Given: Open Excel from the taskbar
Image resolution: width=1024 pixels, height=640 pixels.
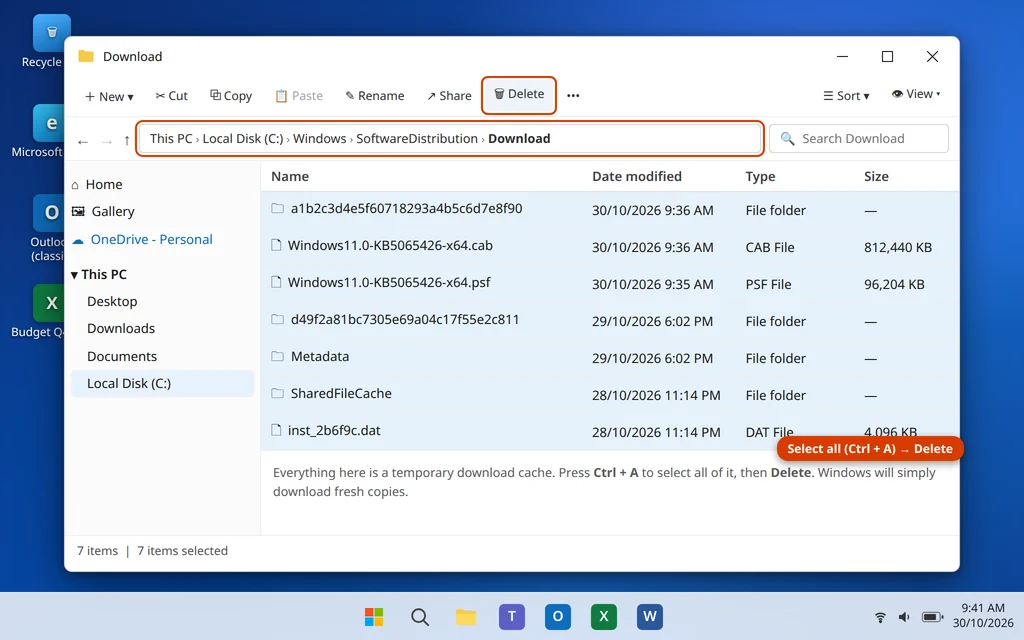Looking at the screenshot, I should click(603, 616).
